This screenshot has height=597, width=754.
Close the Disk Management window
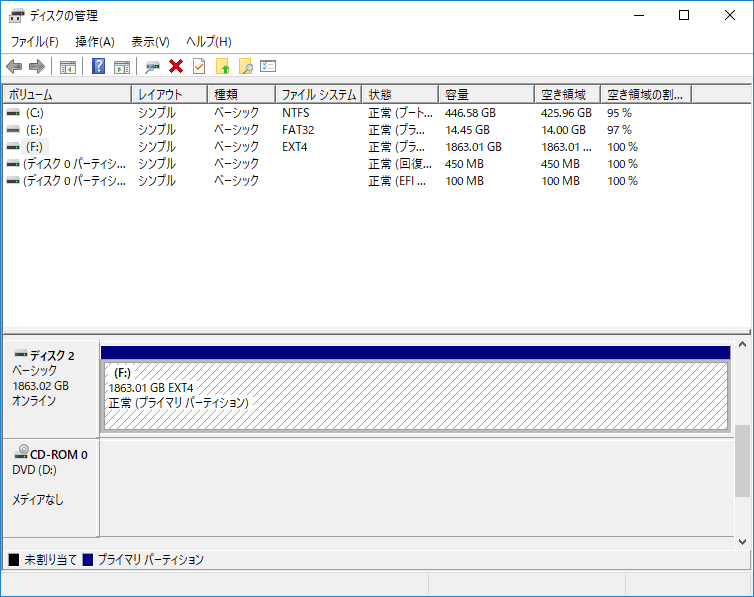[729, 15]
